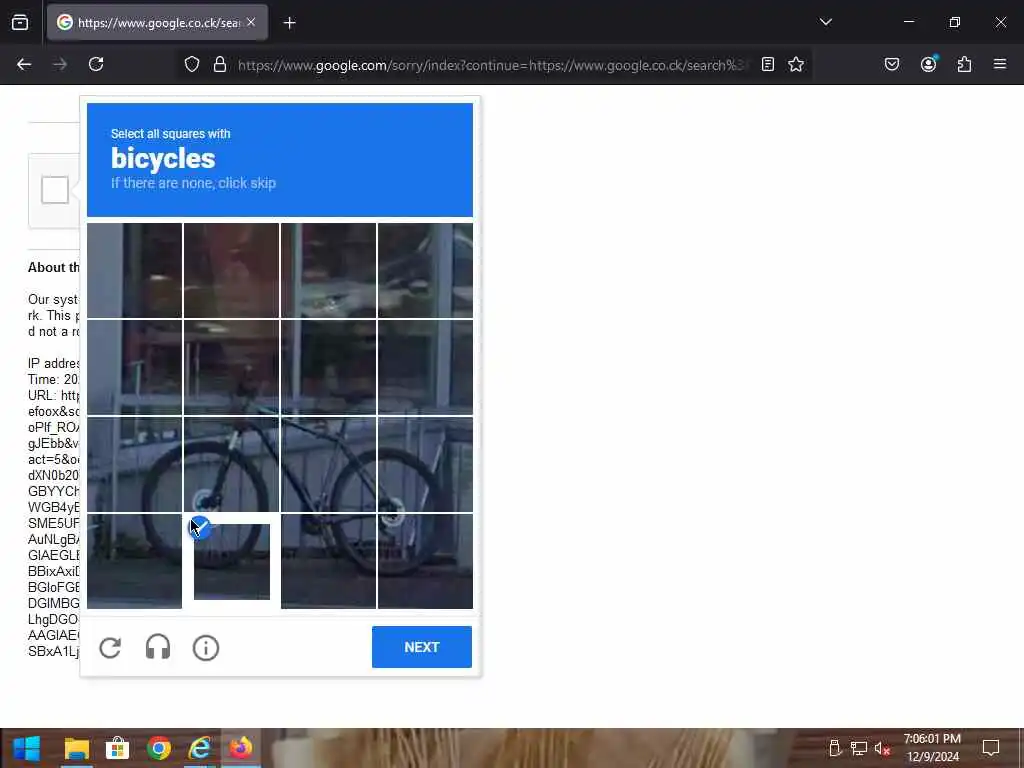The image size is (1024, 768).
Task: Open the list all tabs dropdown
Action: click(x=825, y=22)
